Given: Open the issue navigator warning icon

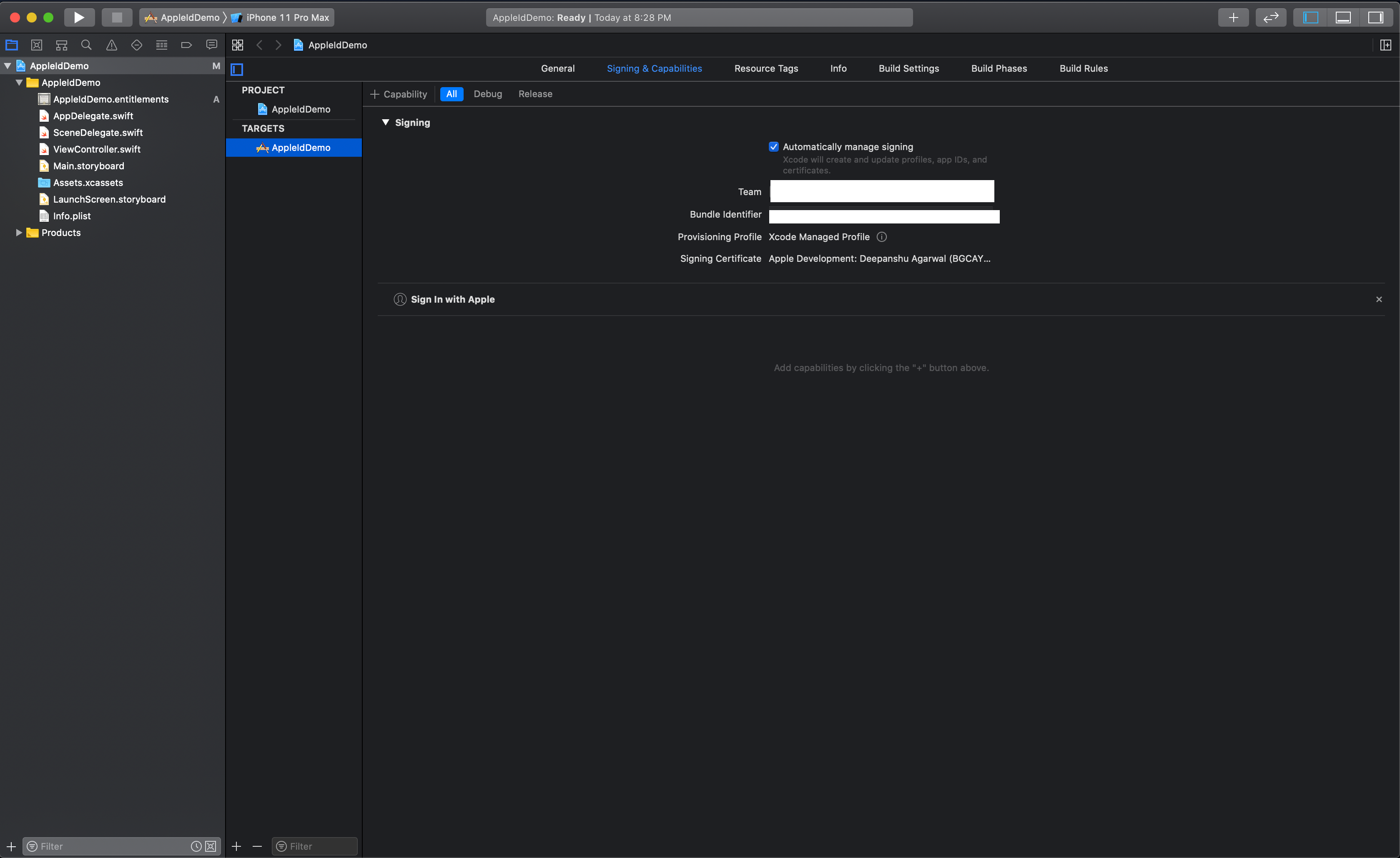Looking at the screenshot, I should 111,45.
